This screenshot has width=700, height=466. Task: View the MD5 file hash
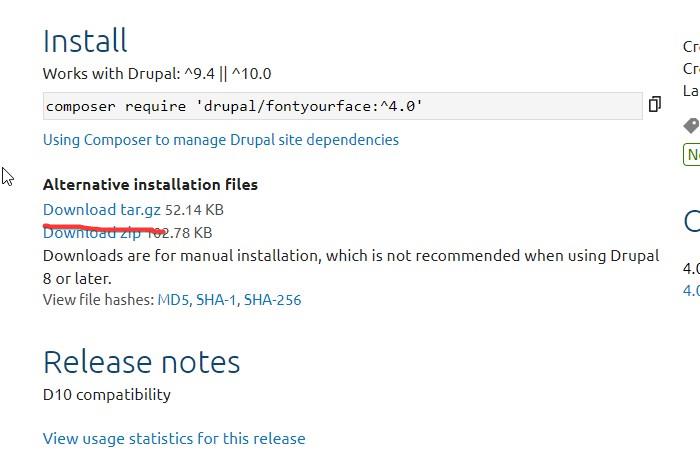(x=174, y=300)
